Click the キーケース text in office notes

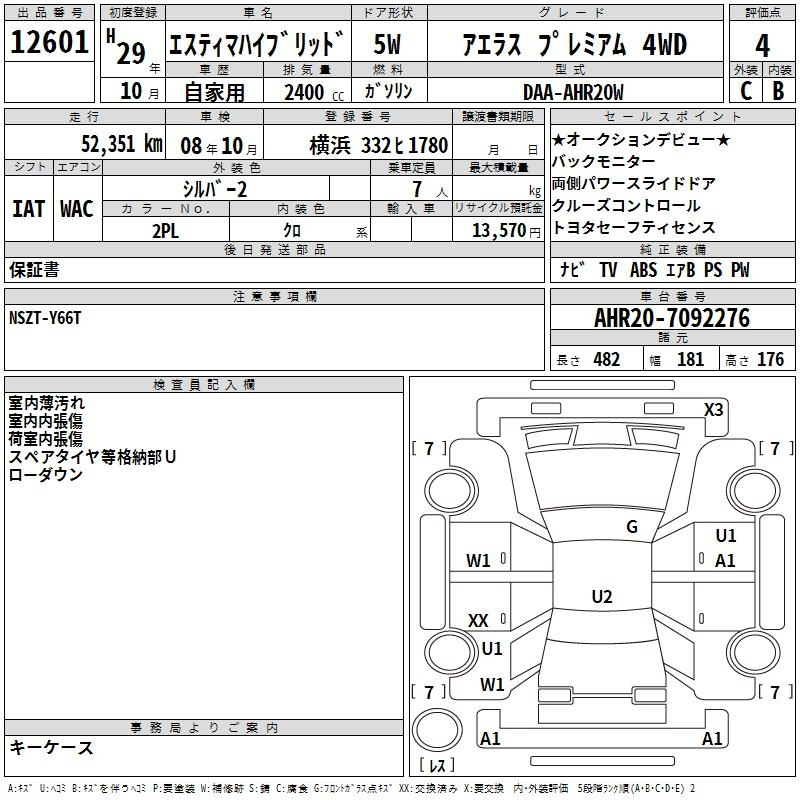tap(51, 748)
